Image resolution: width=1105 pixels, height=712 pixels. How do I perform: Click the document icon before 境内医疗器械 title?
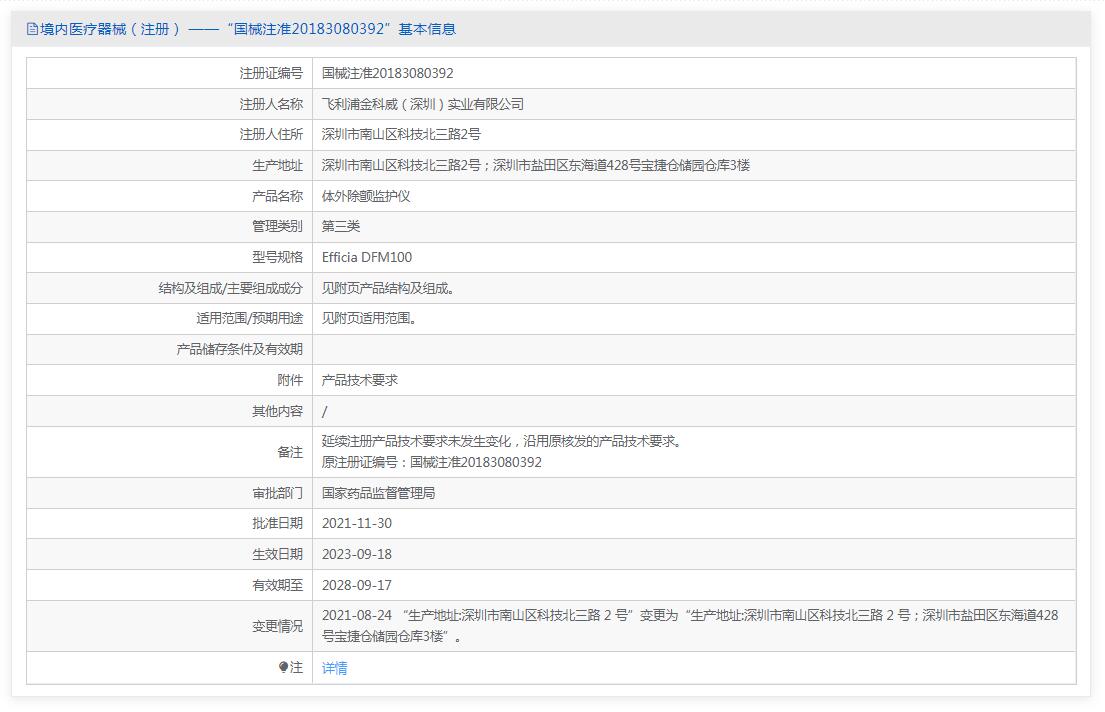pos(32,29)
